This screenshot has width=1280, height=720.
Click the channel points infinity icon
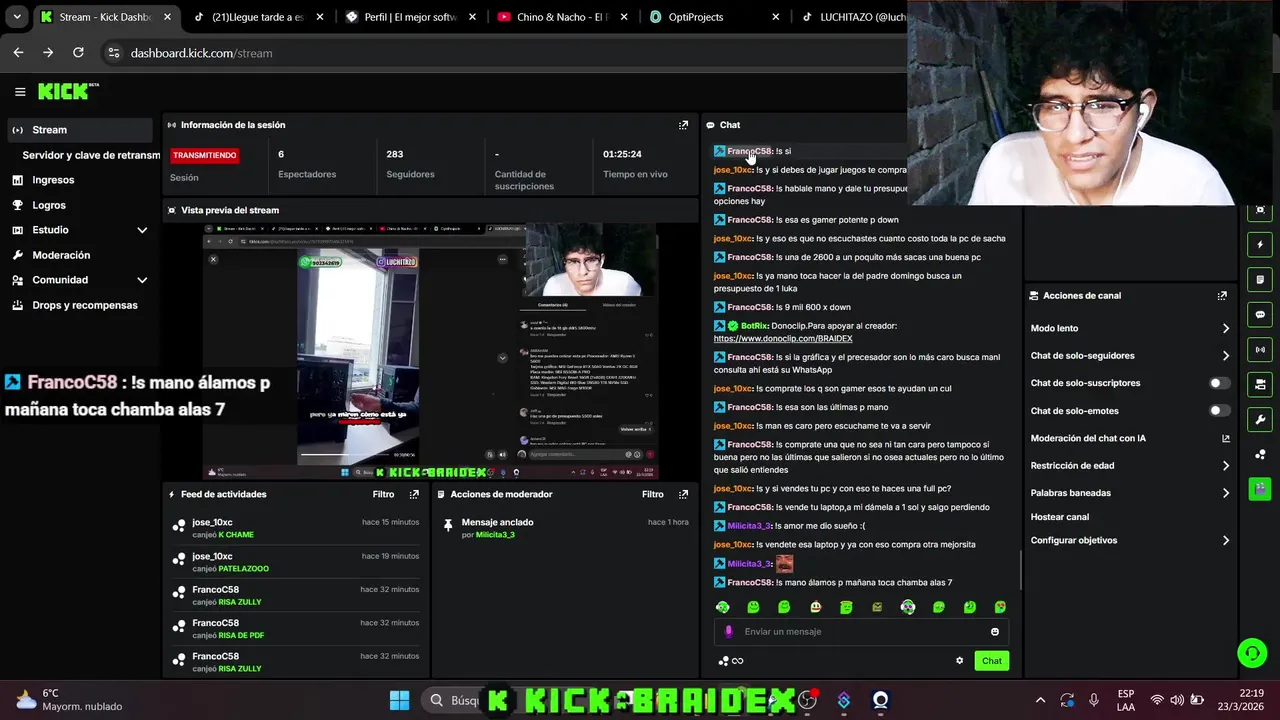(x=738, y=661)
